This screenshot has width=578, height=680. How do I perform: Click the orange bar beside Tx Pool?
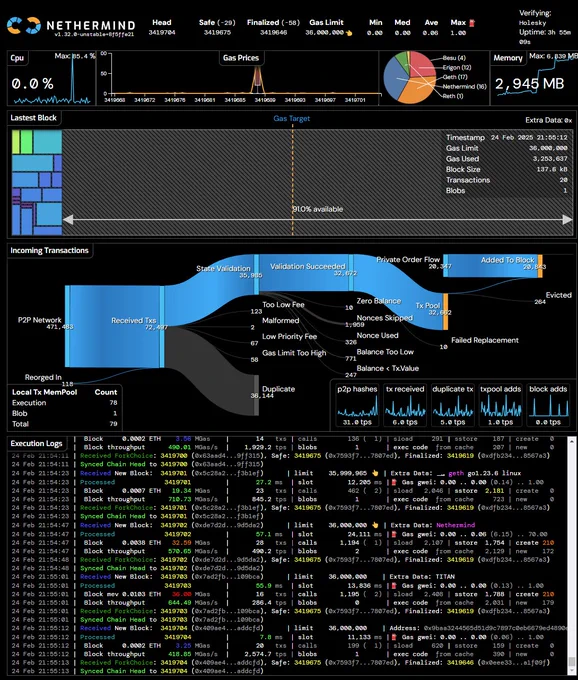click(x=446, y=311)
